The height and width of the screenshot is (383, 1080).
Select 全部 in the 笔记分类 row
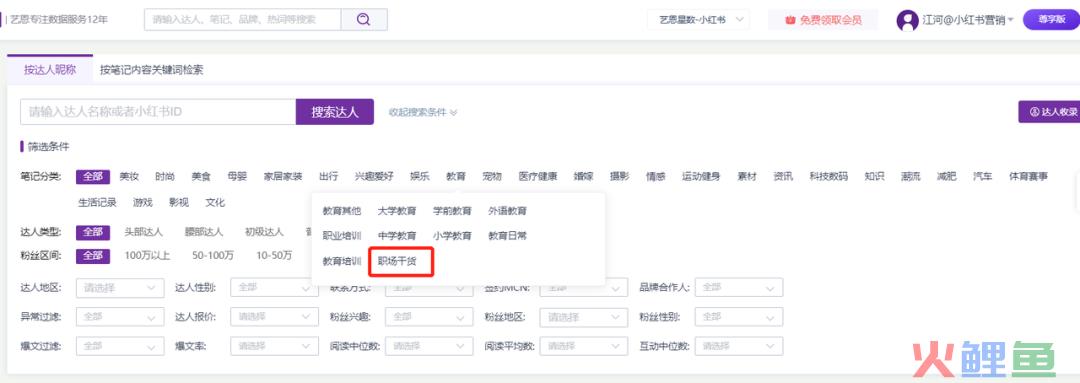pos(93,176)
